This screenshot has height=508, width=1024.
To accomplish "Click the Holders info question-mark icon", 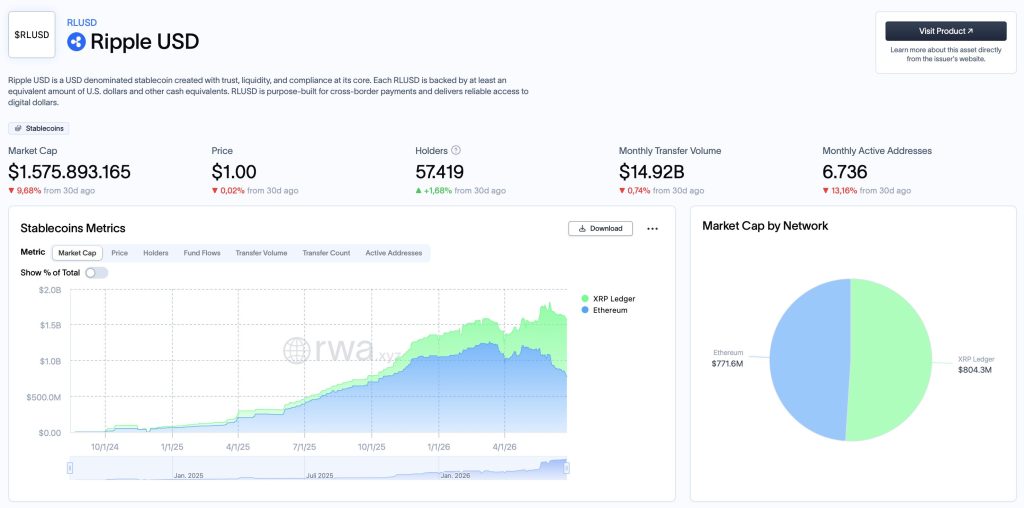I will click(456, 150).
